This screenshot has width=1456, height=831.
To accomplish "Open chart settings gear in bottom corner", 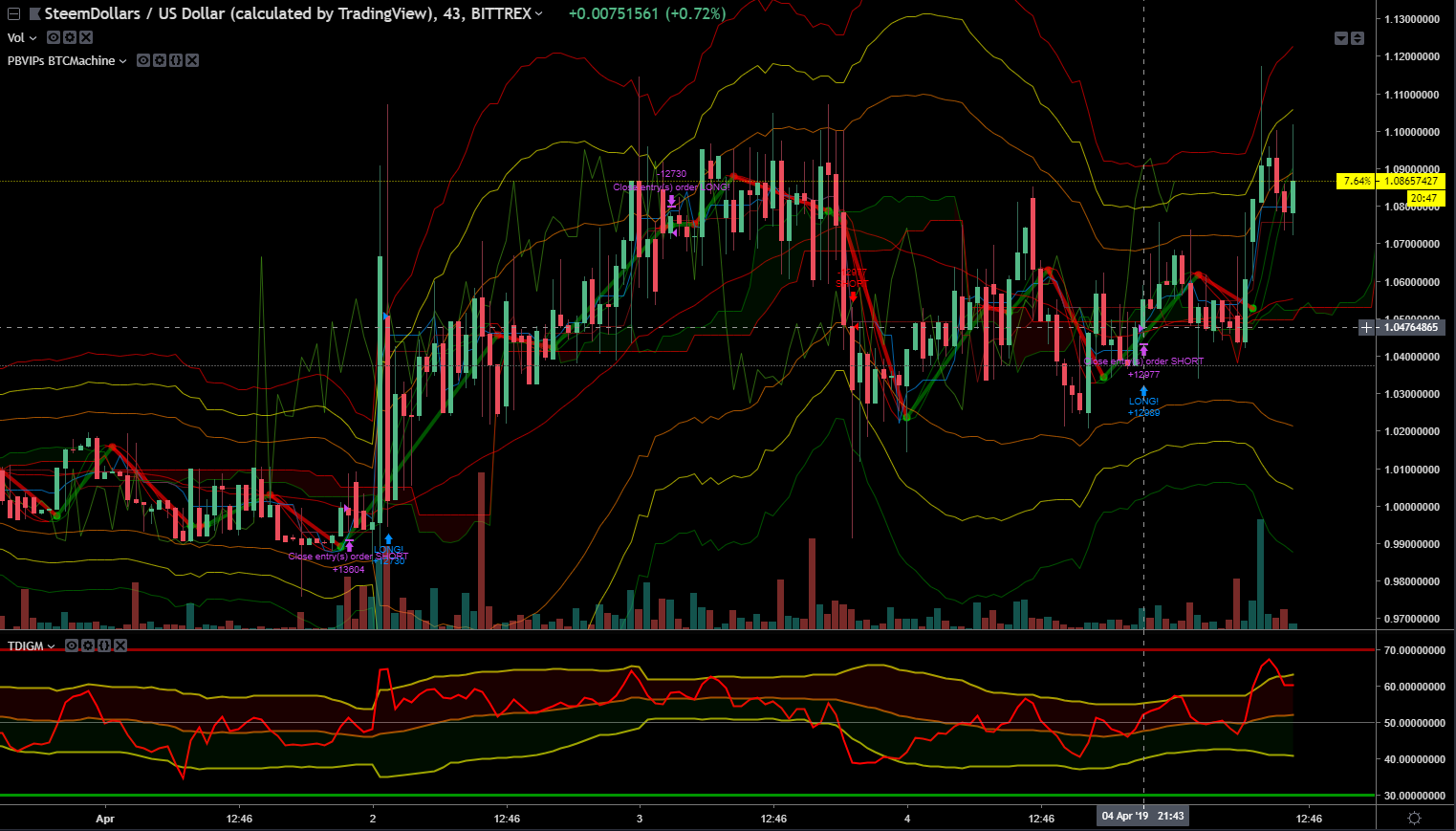I will click(1415, 818).
